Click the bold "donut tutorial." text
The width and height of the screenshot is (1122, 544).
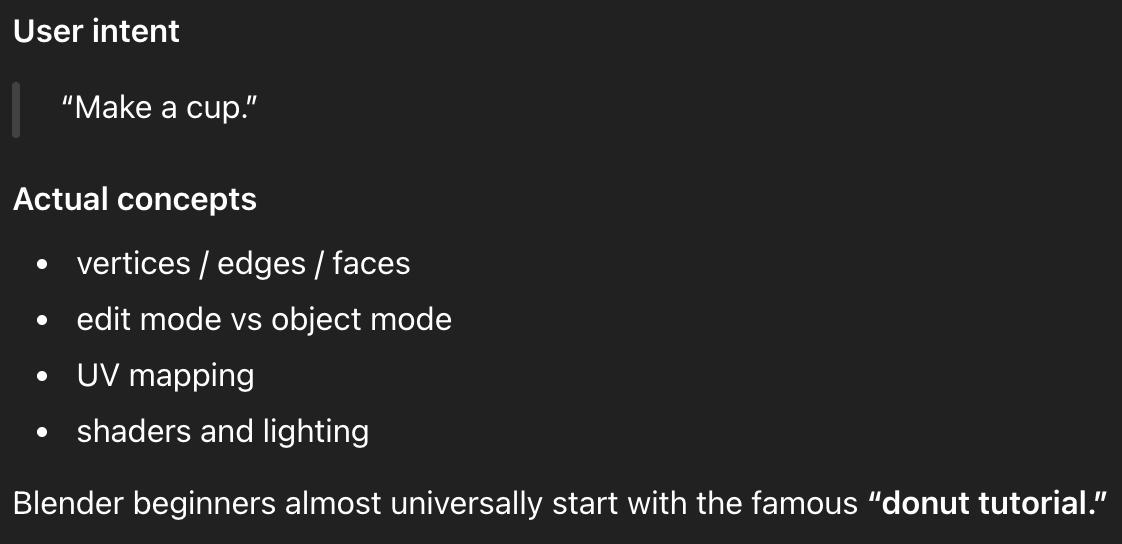pyautogui.click(x=989, y=503)
